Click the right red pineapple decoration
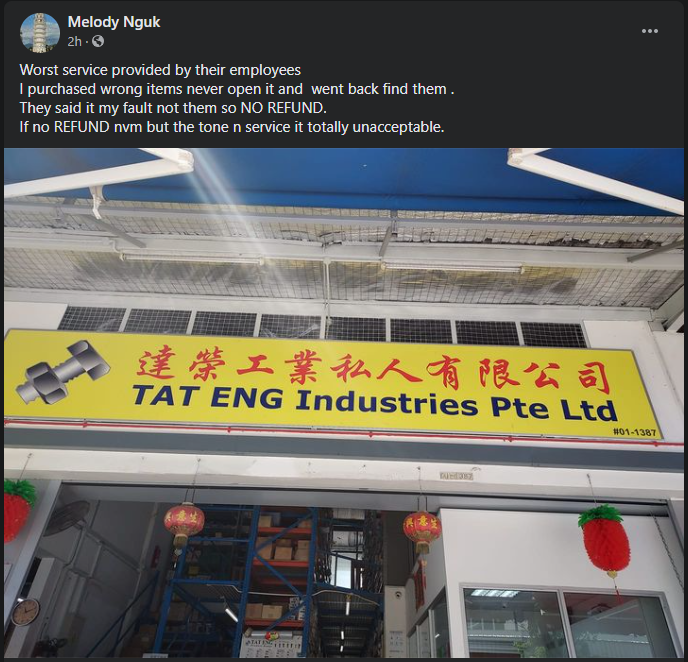Image resolution: width=688 pixels, height=662 pixels. 606,540
